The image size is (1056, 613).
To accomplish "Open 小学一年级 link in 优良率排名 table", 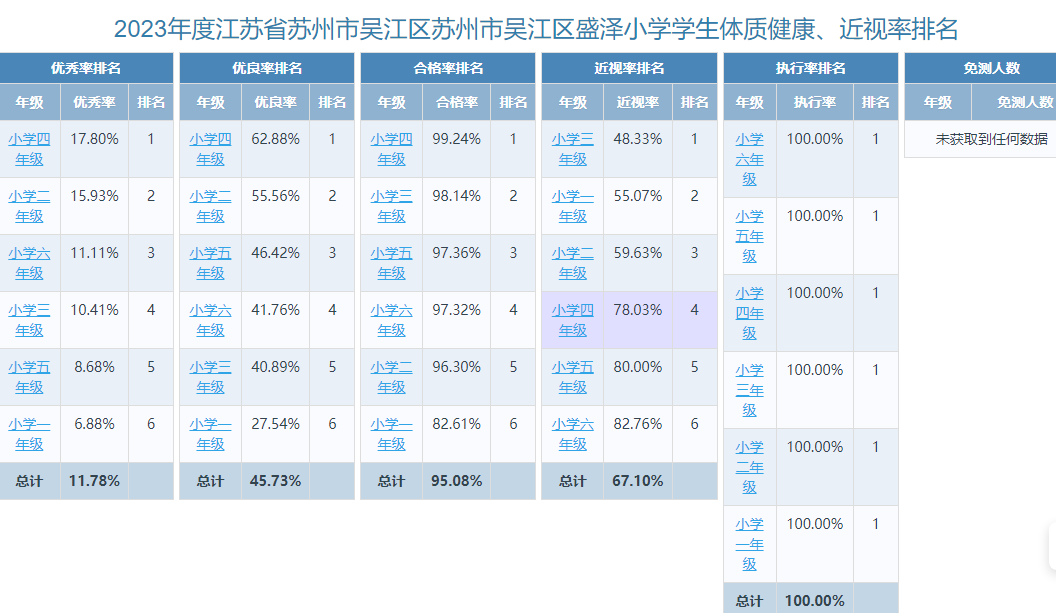I will coord(210,434).
